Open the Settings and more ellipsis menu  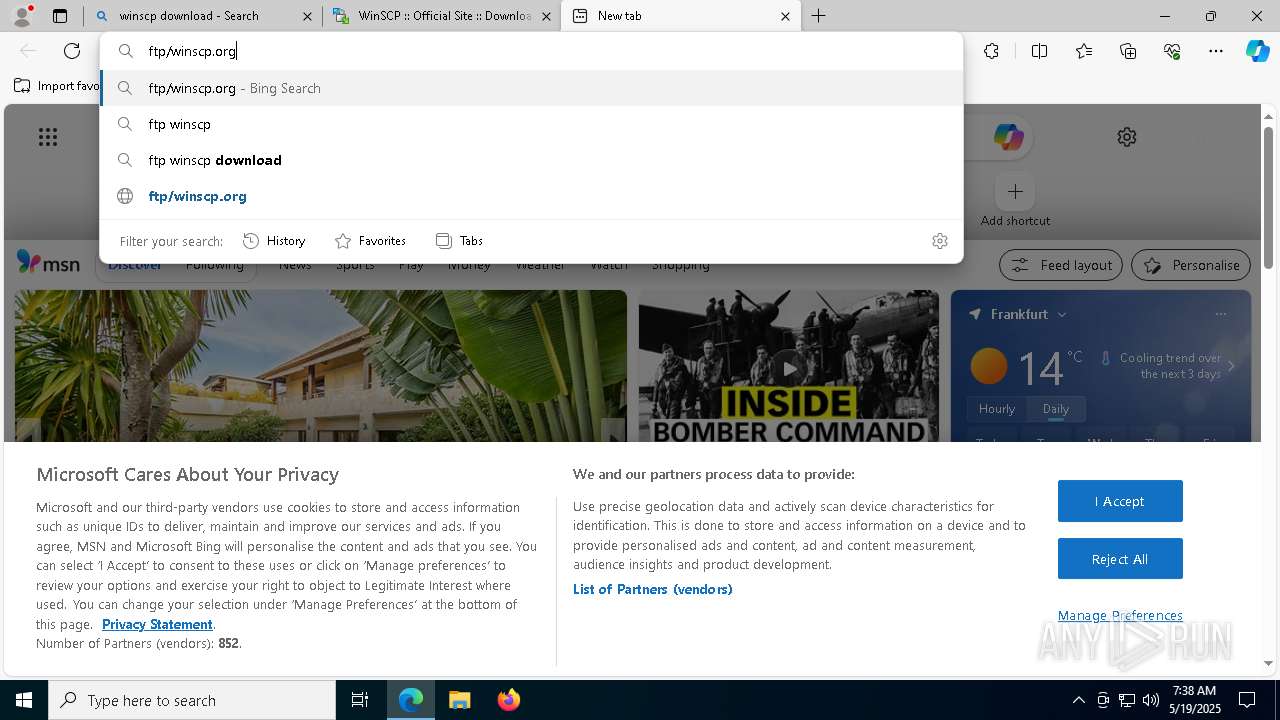point(1216,51)
